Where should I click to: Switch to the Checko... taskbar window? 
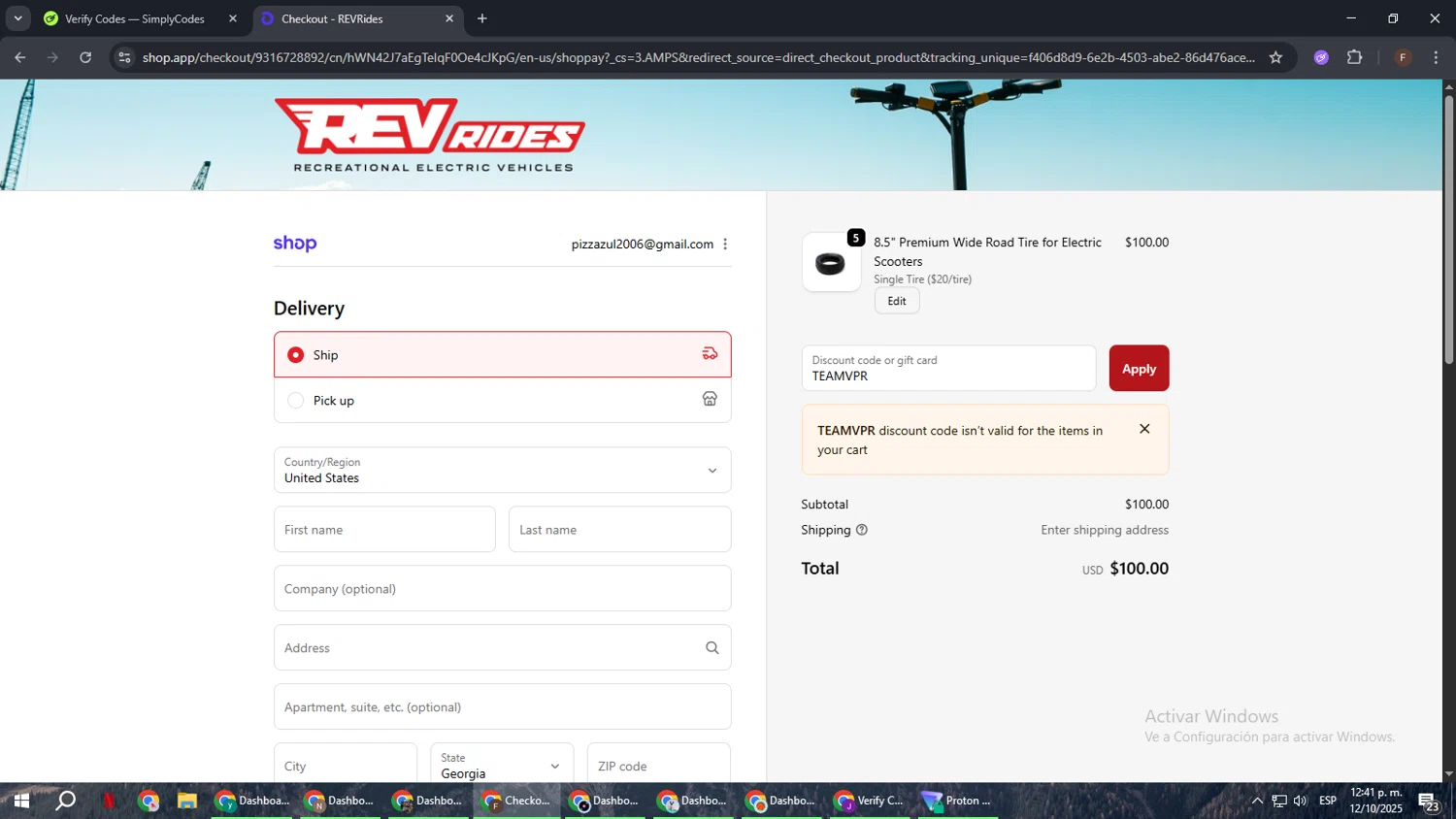tap(517, 801)
